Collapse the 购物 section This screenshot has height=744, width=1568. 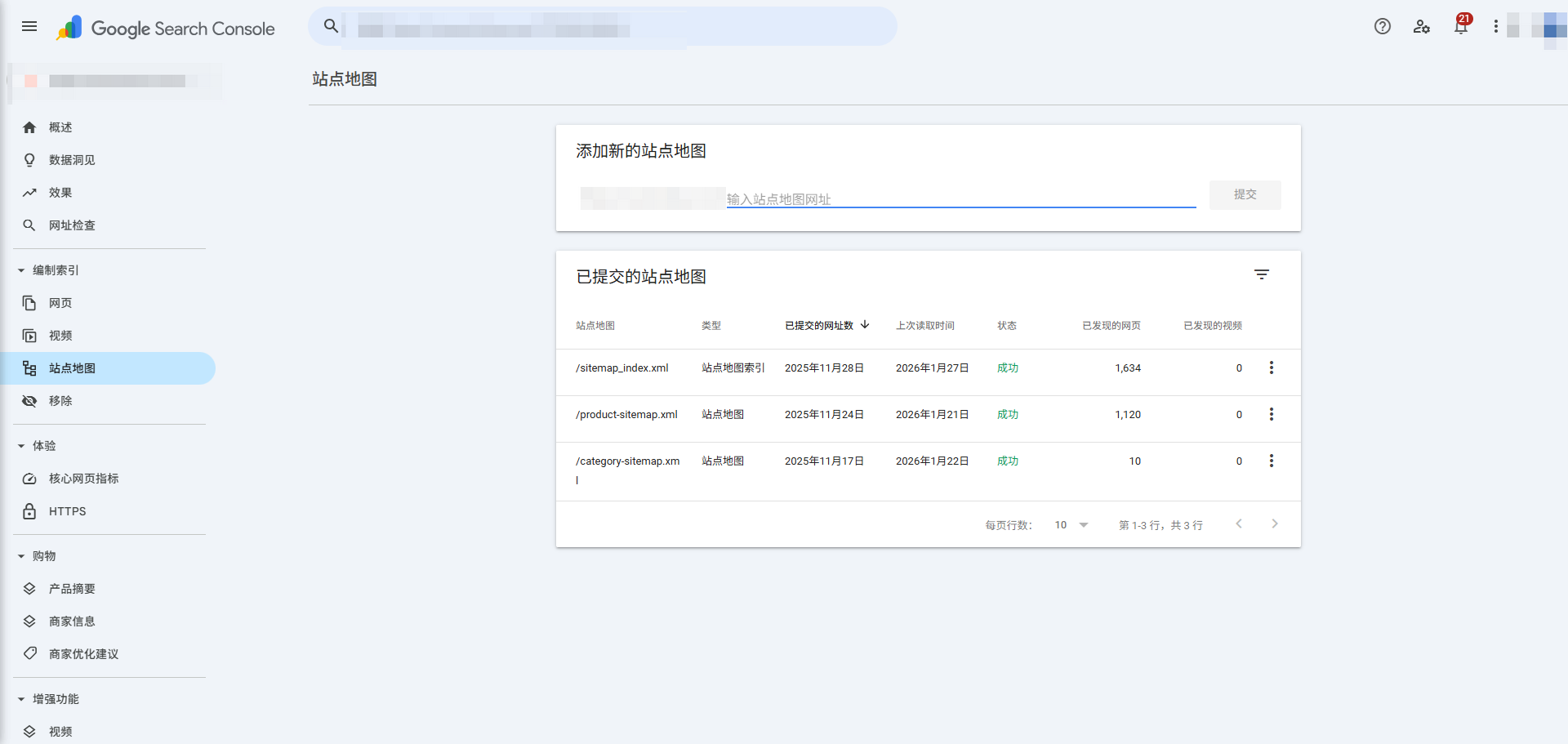[x=20, y=556]
